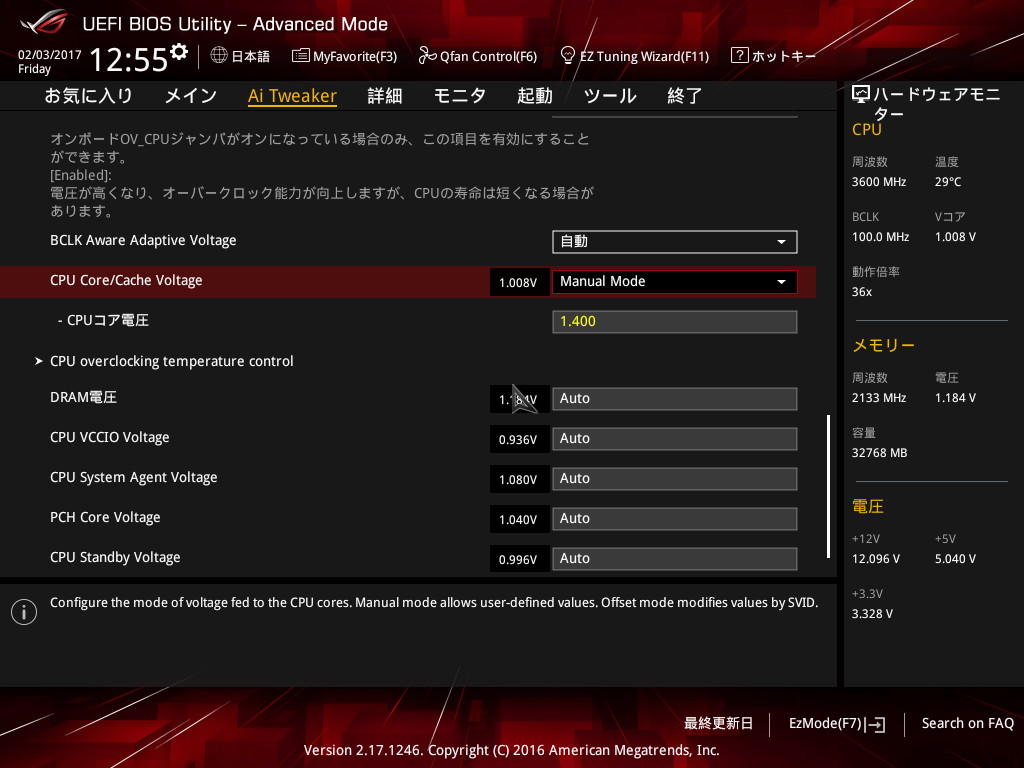Click the 3600 MHz CPU frequency value

(879, 182)
